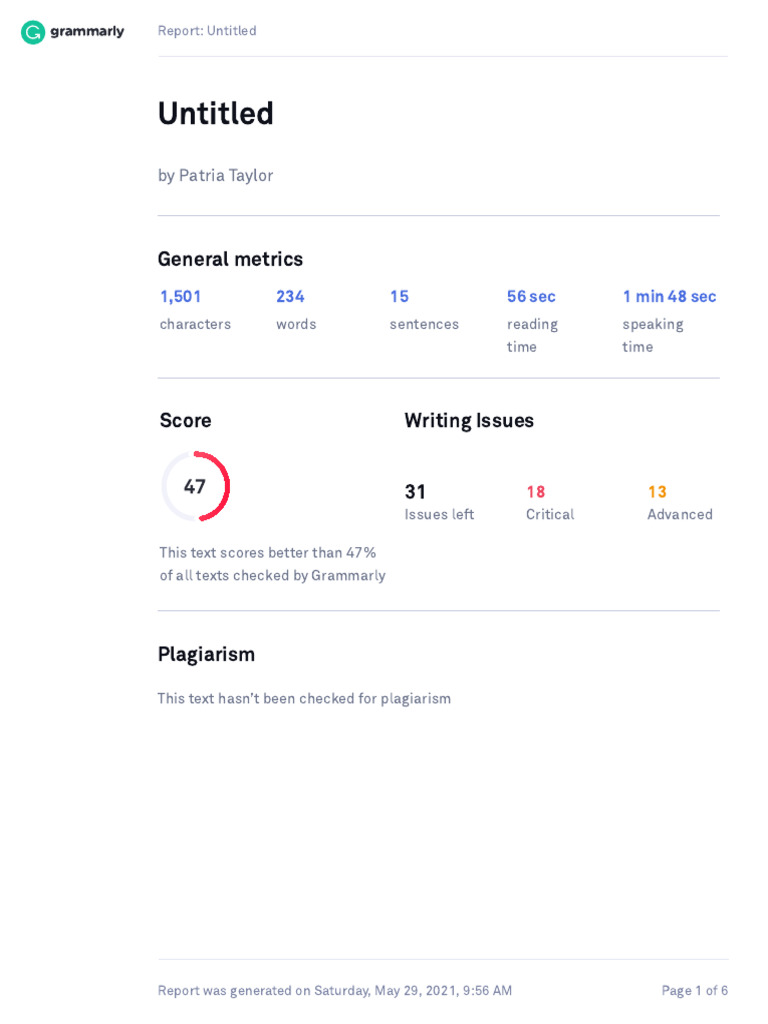The width and height of the screenshot is (768, 1024).
Task: Click the circular score gauge showing 47
Action: point(195,487)
